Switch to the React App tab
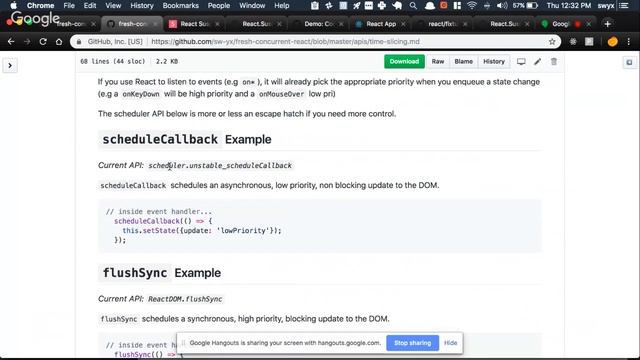This screenshot has width=640, height=360. click(380, 24)
